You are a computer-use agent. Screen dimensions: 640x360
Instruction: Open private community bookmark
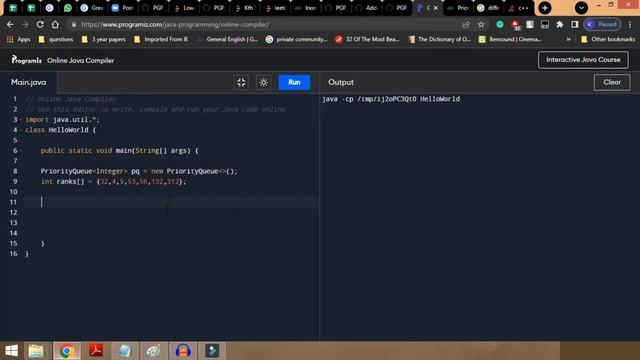297,39
